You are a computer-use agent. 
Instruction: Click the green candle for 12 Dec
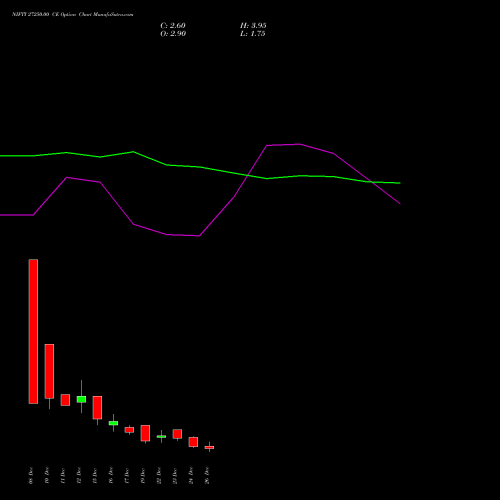[81, 399]
